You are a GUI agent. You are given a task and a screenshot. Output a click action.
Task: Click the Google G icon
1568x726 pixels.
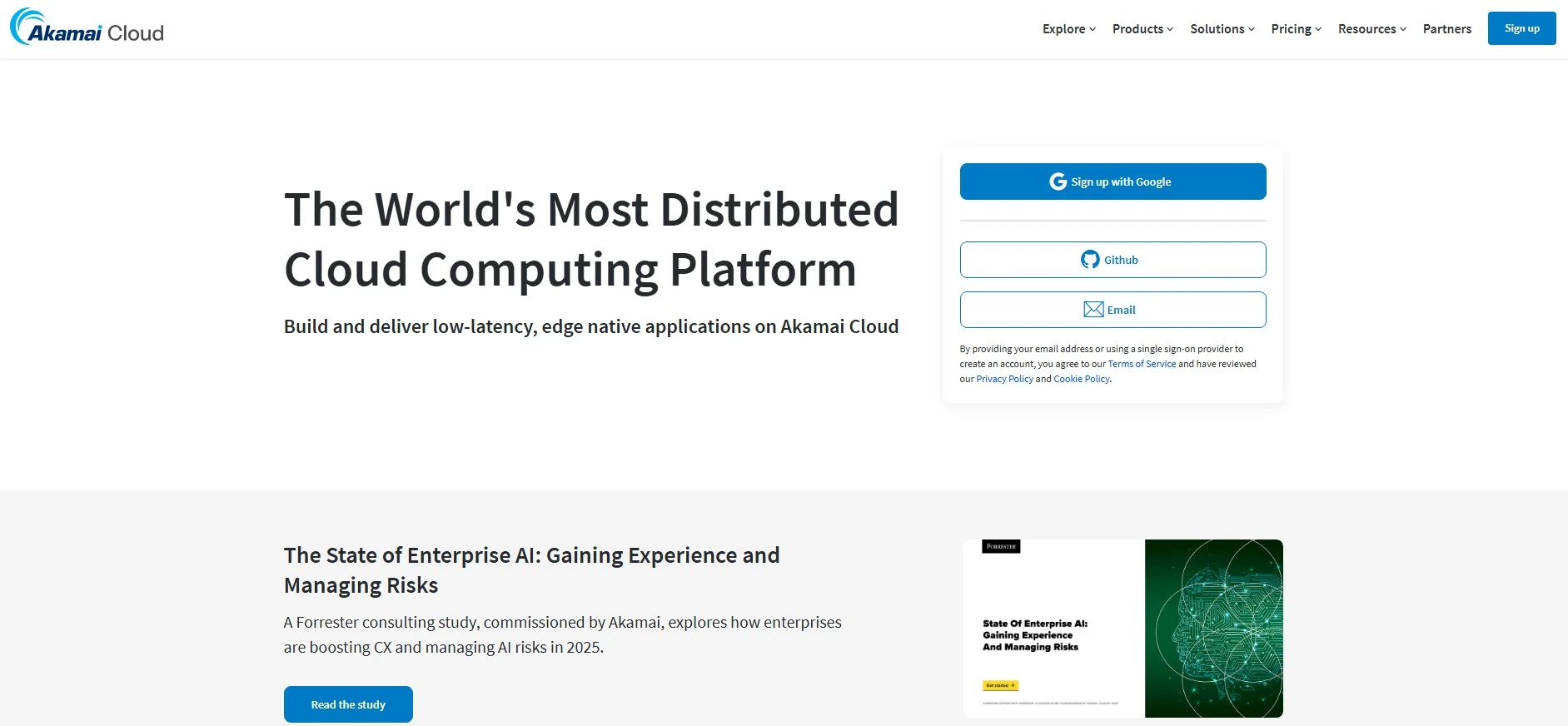pos(1058,181)
